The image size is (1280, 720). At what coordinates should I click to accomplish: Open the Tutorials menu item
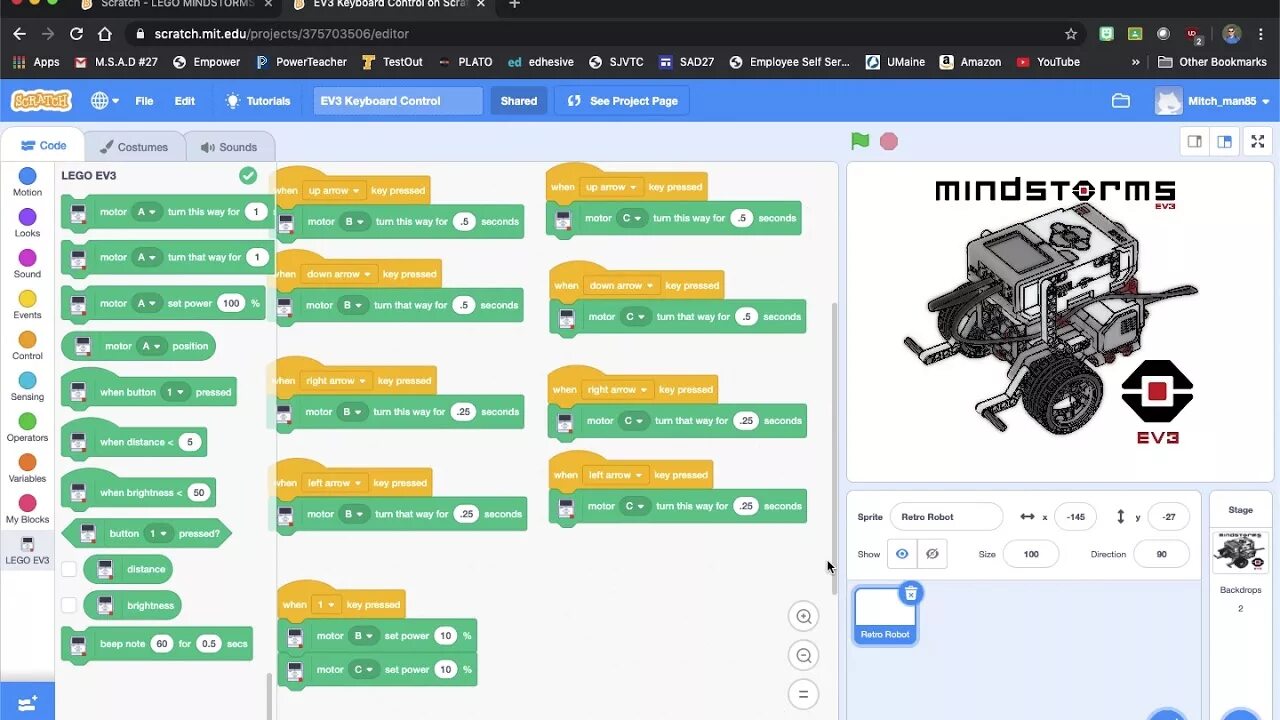click(258, 101)
